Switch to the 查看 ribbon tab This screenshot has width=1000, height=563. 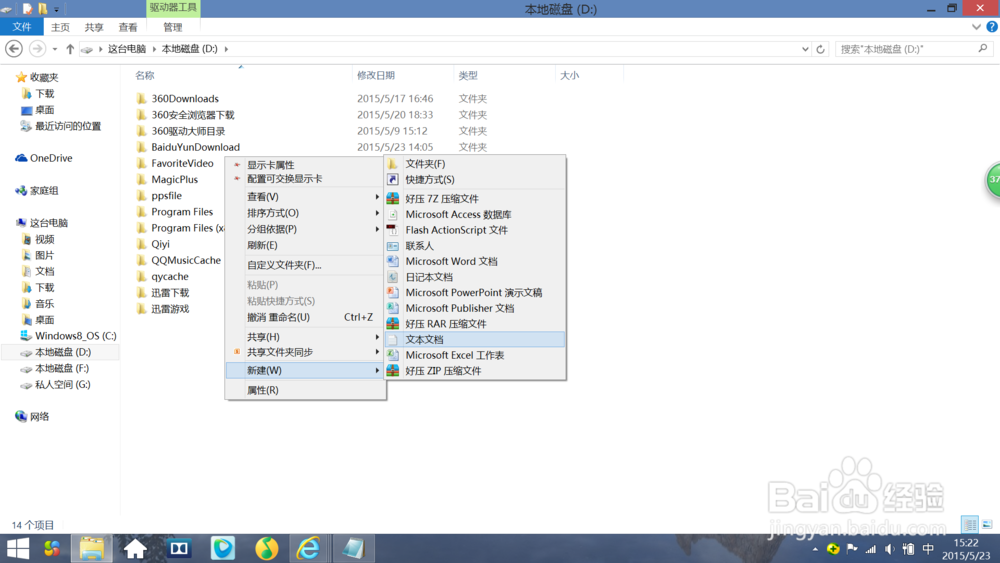128,27
